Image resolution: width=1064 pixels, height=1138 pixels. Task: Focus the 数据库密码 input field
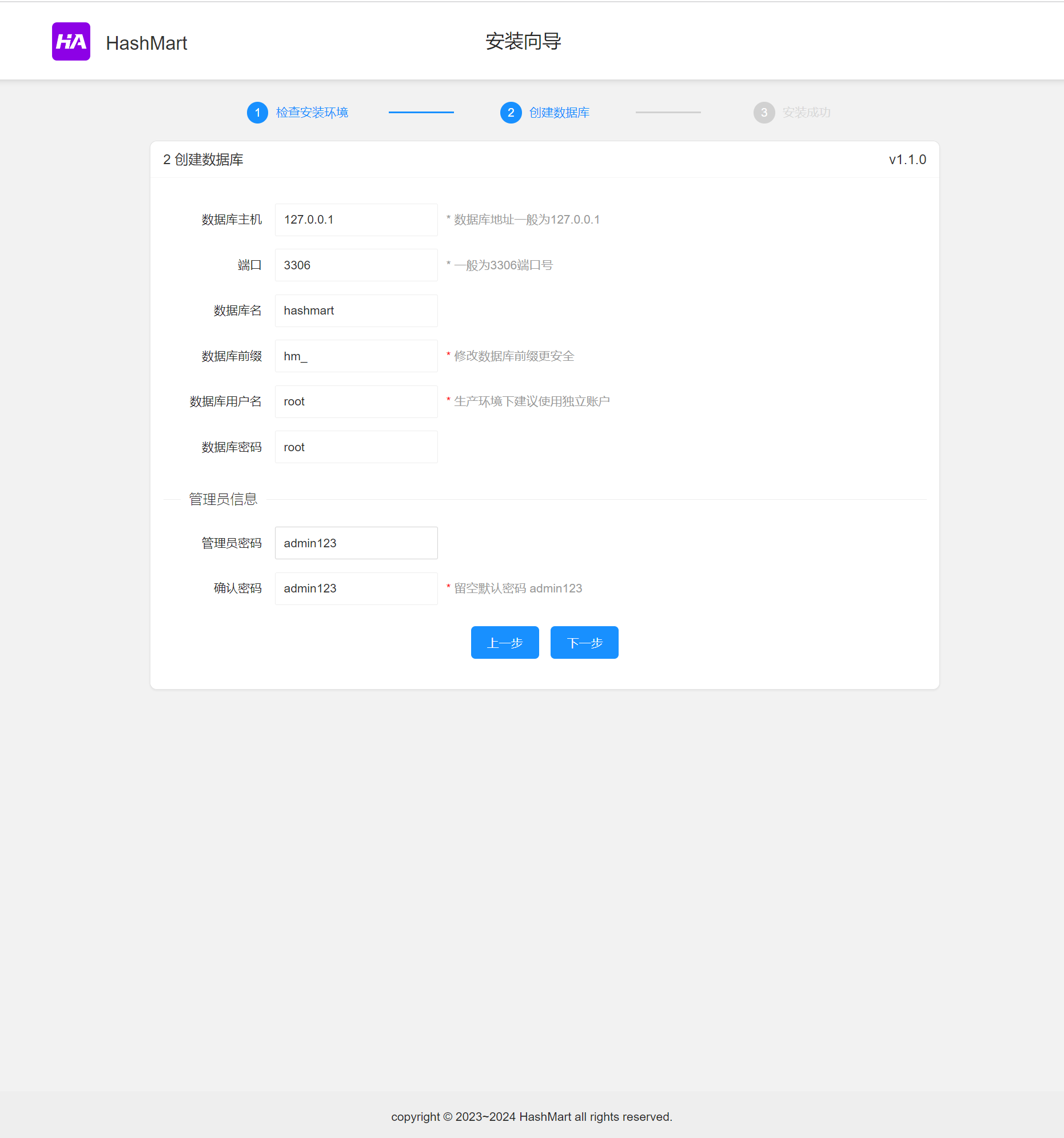pyautogui.click(x=356, y=447)
